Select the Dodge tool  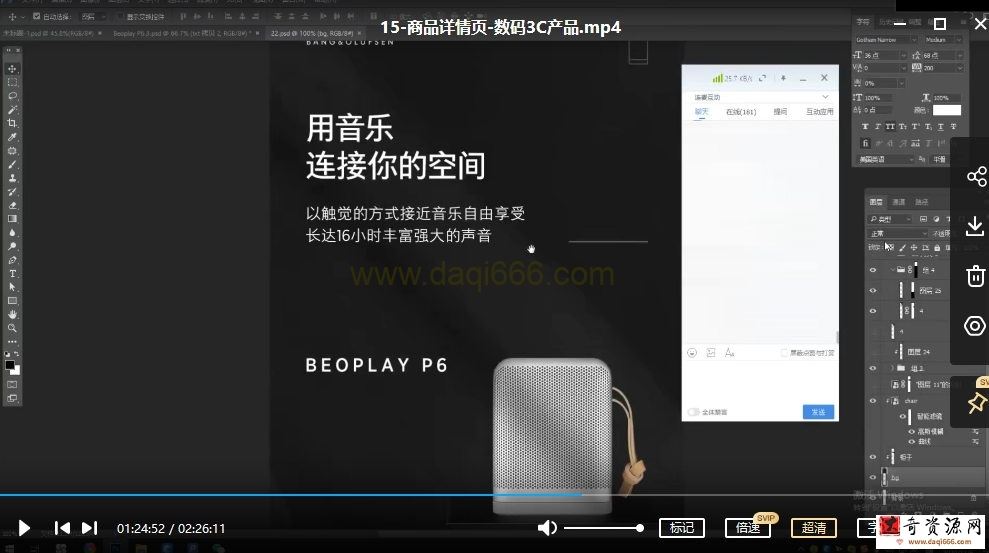12,246
